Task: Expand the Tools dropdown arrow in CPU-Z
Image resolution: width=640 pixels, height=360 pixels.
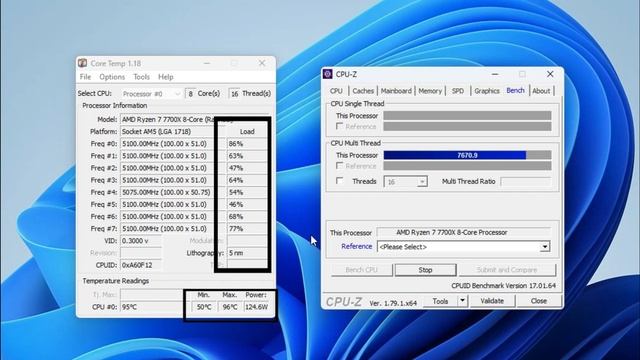Action: (x=462, y=301)
